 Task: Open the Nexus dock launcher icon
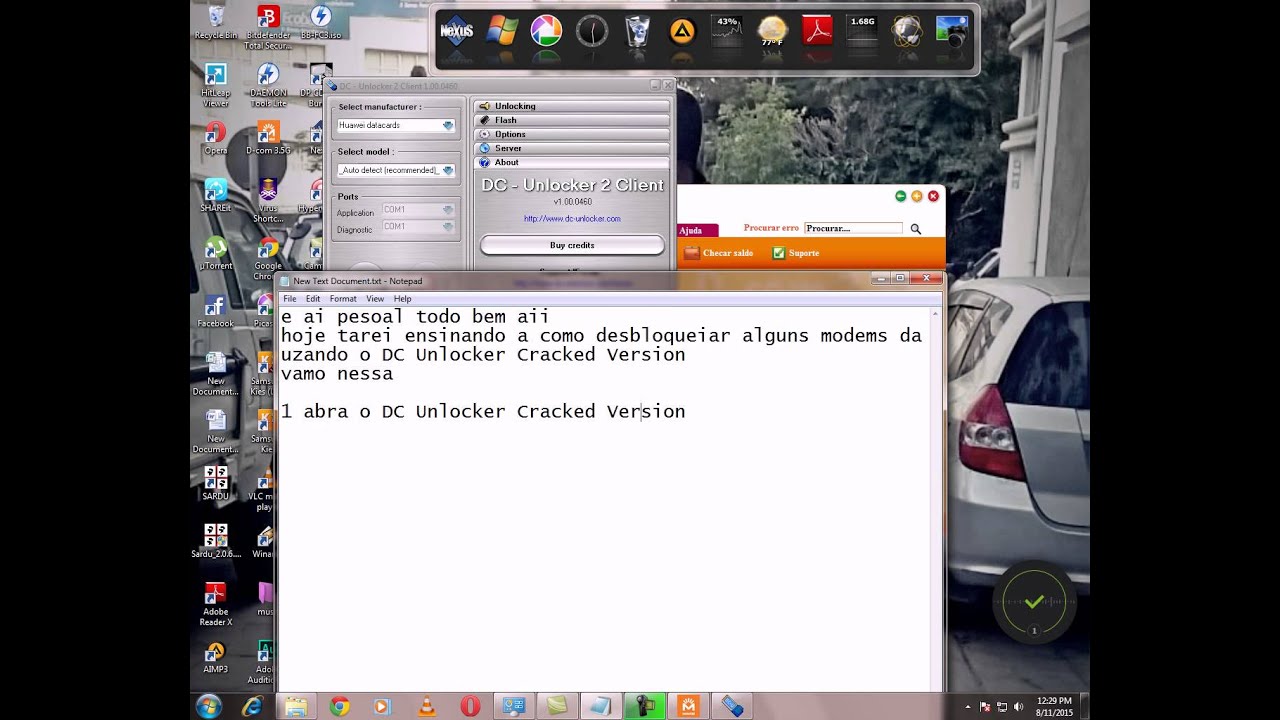pos(457,31)
